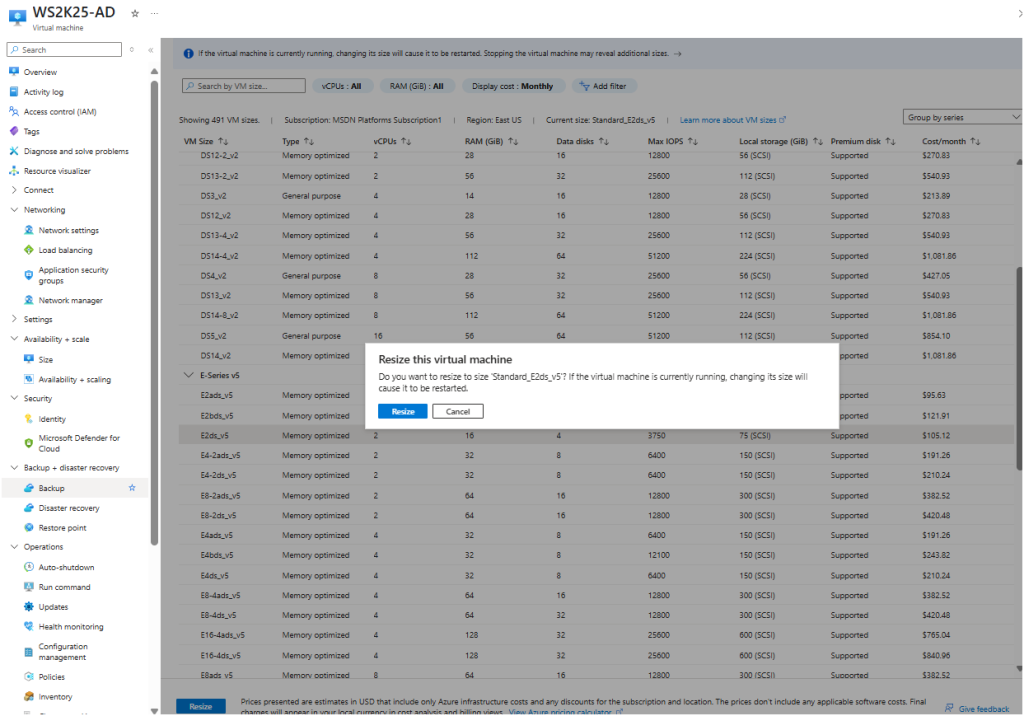Confirm with Resize button in dialog

[x=402, y=411]
